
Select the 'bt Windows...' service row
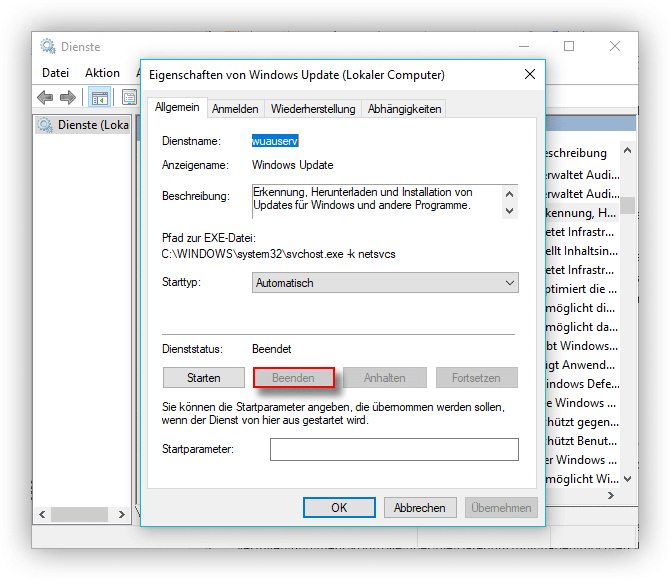pos(582,346)
